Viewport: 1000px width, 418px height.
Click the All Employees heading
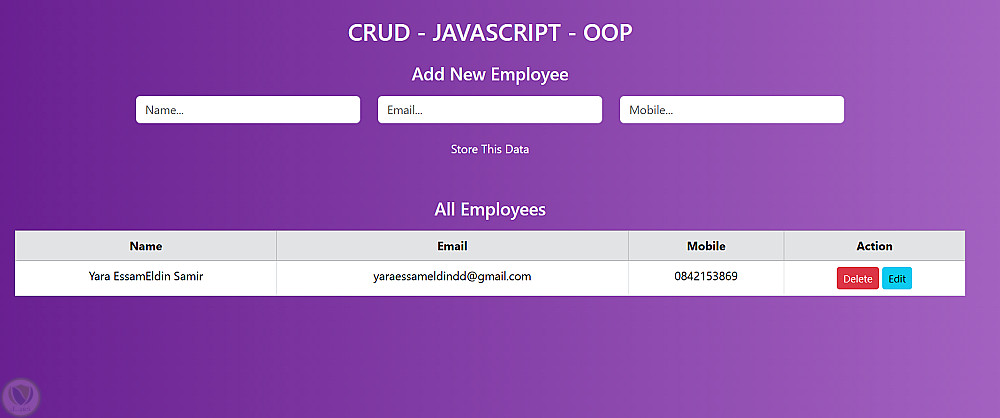[490, 209]
